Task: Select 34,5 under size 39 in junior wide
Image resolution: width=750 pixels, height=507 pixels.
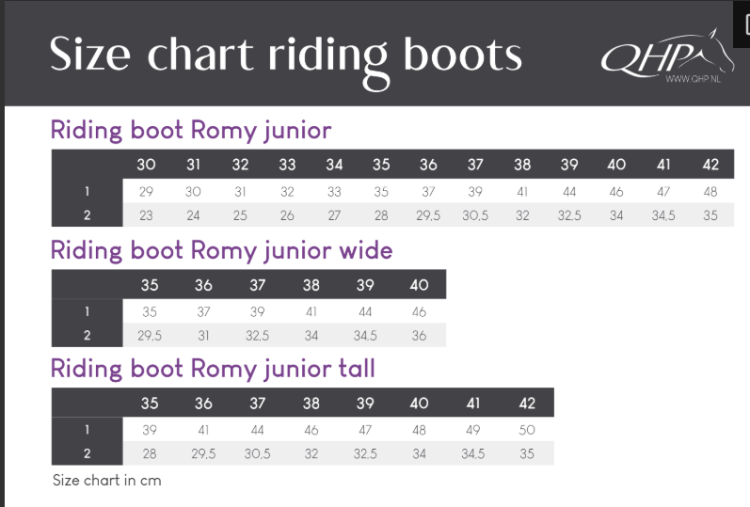Action: 365,336
